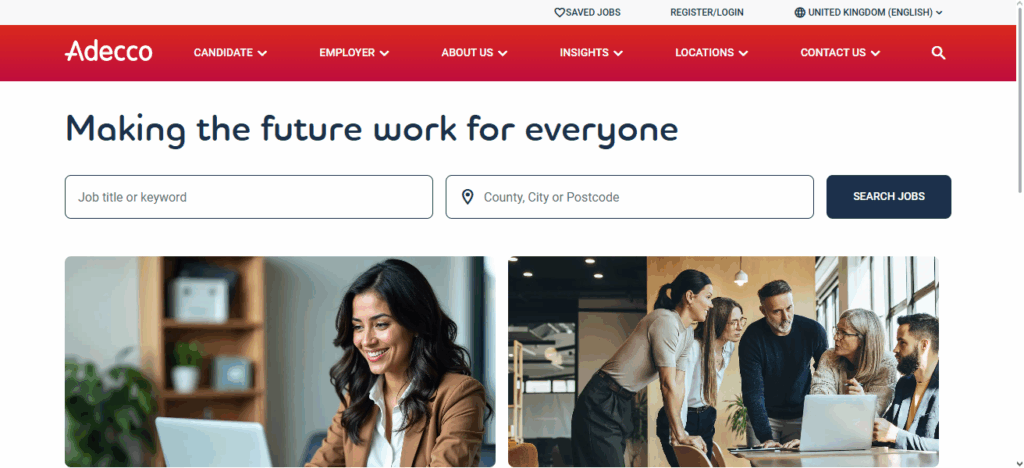Focus the Job title or keyword field

click(x=249, y=196)
